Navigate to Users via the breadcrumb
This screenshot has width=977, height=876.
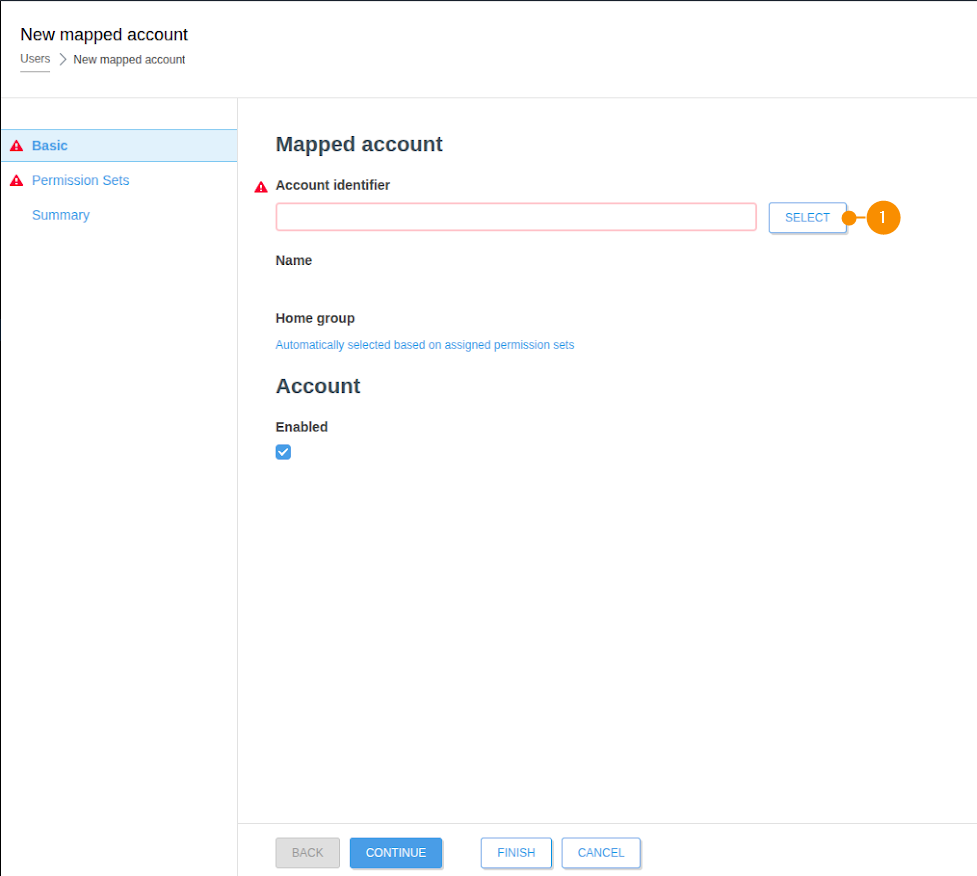35,59
